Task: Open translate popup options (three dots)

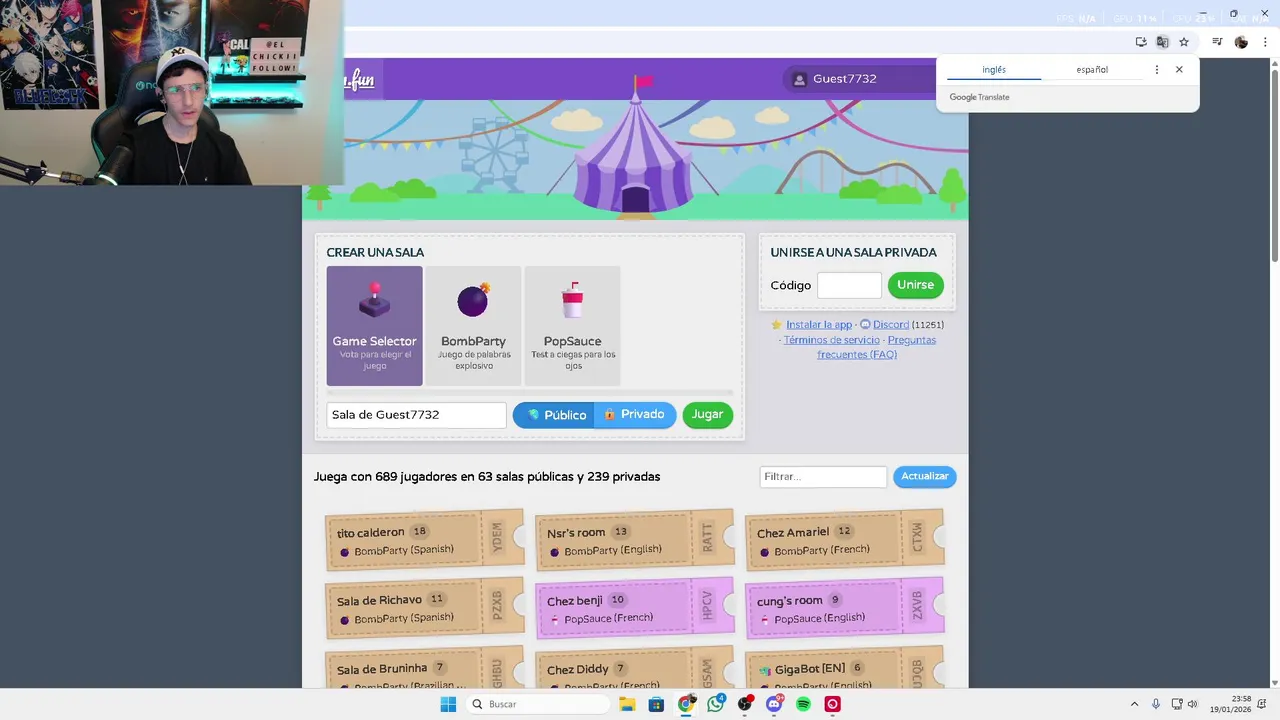Action: [1157, 70]
